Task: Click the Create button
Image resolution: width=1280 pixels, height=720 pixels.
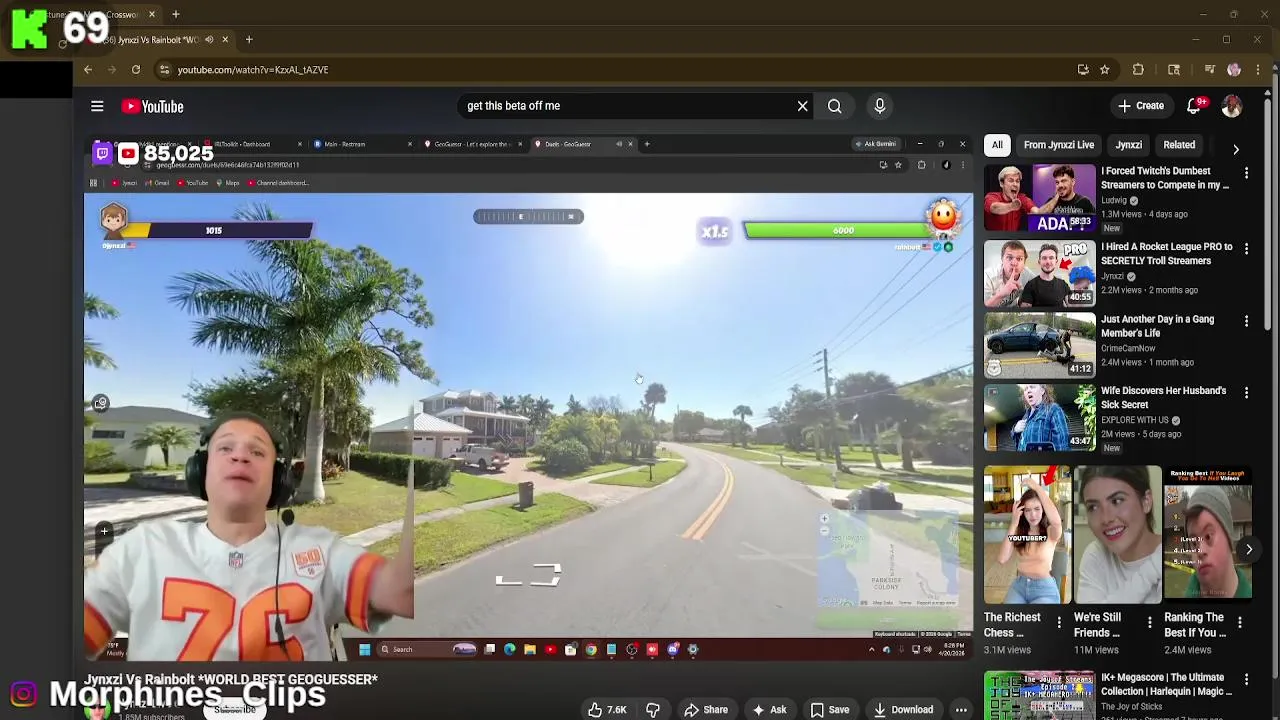Action: point(1141,106)
